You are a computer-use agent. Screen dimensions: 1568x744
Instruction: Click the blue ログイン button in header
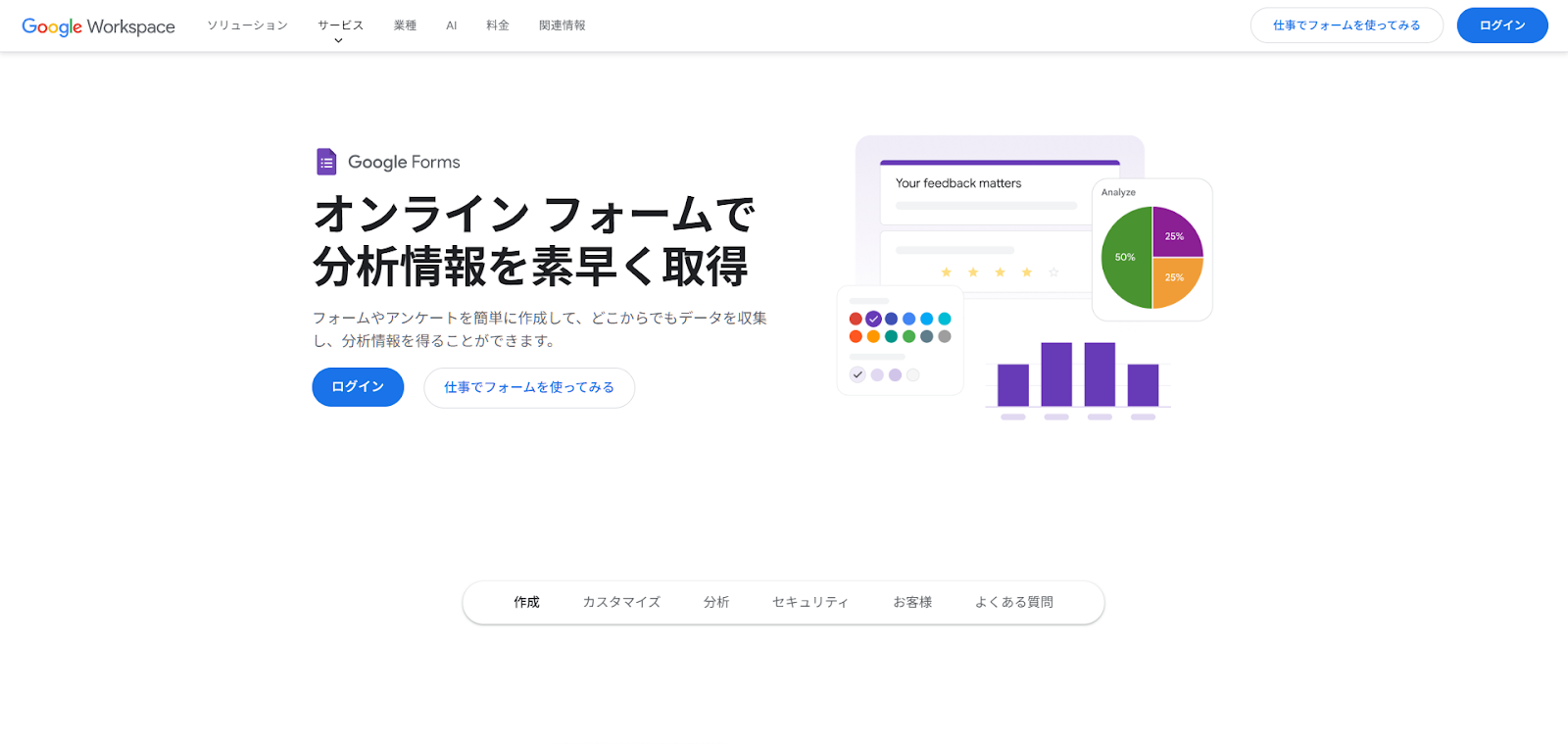tap(1502, 25)
